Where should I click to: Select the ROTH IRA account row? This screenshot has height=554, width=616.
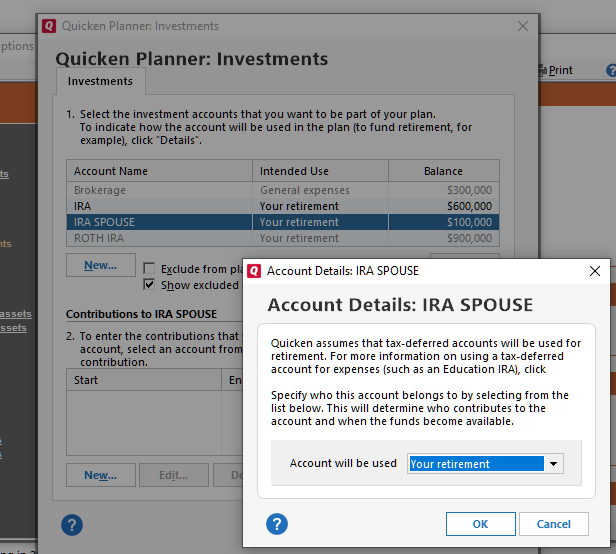tap(283, 238)
